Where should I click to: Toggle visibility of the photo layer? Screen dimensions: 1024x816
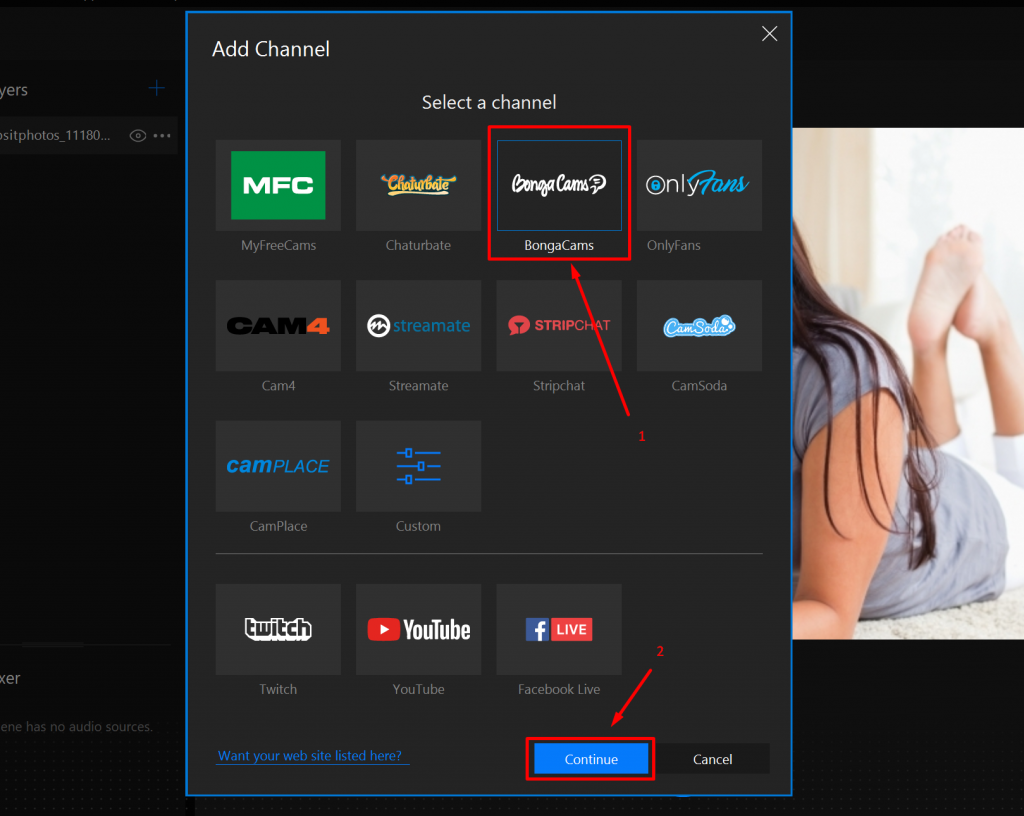(x=137, y=136)
